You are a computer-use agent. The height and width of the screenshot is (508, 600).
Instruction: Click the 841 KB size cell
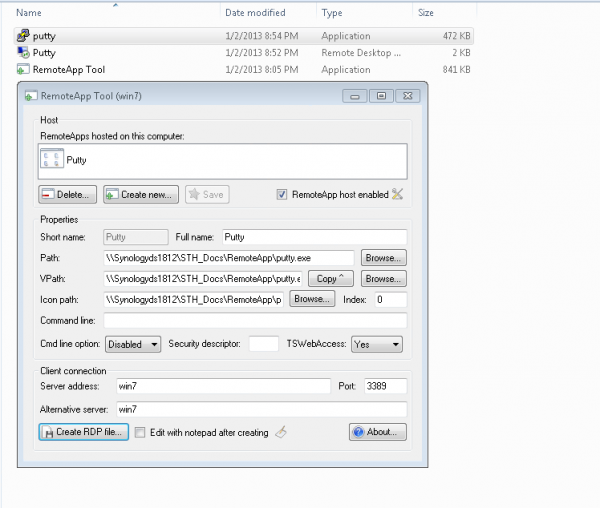click(x=456, y=70)
